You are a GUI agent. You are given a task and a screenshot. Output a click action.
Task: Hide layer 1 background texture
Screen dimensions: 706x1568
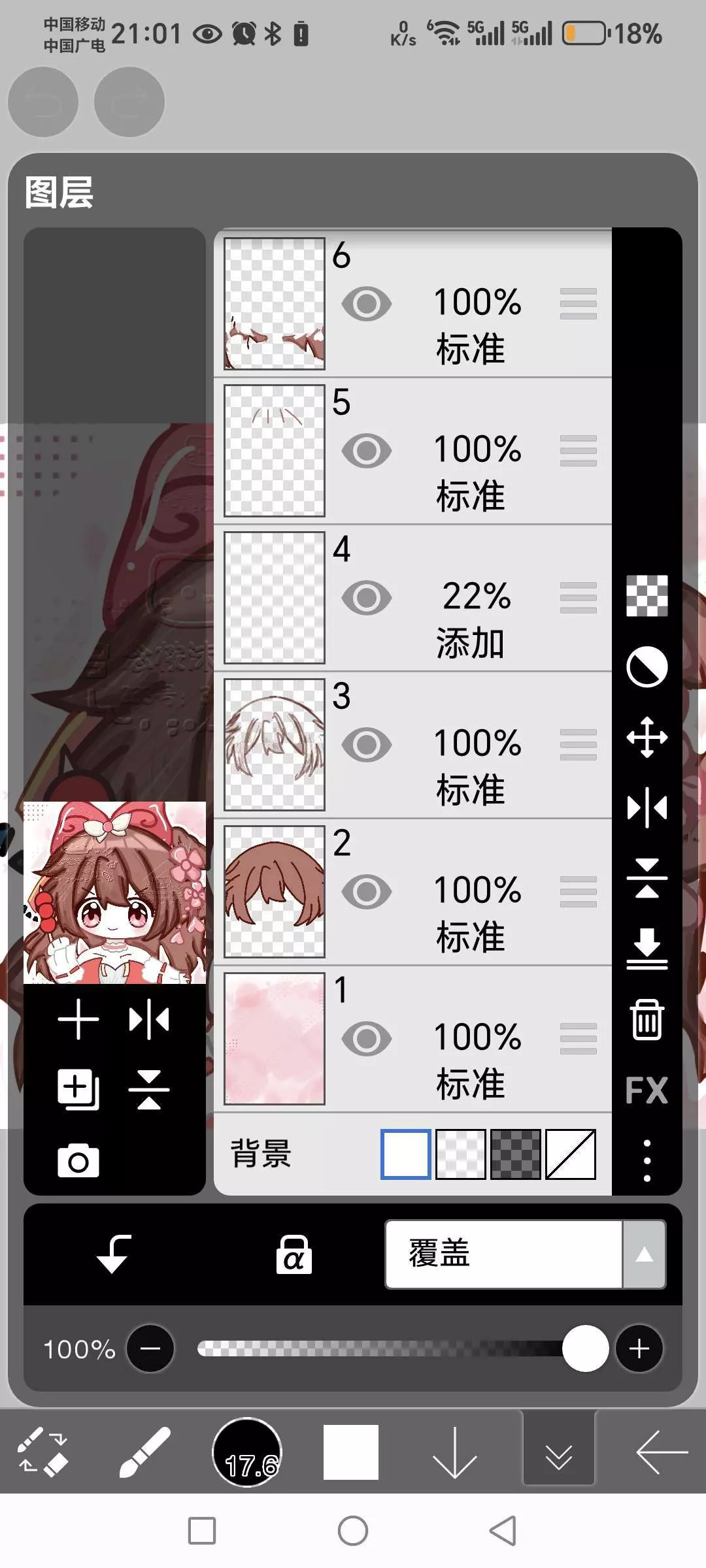pyautogui.click(x=367, y=1039)
